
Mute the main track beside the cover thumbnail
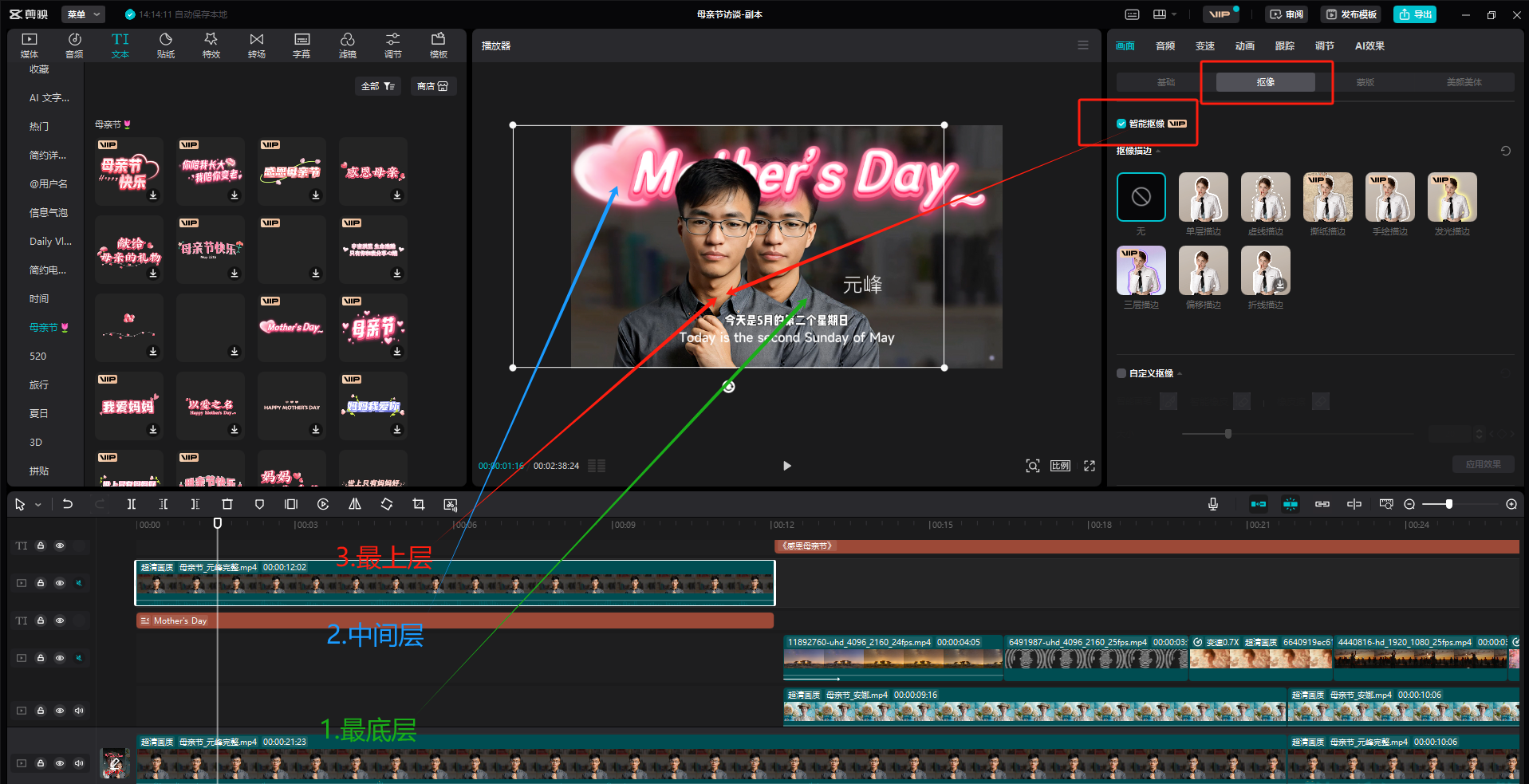point(79,763)
